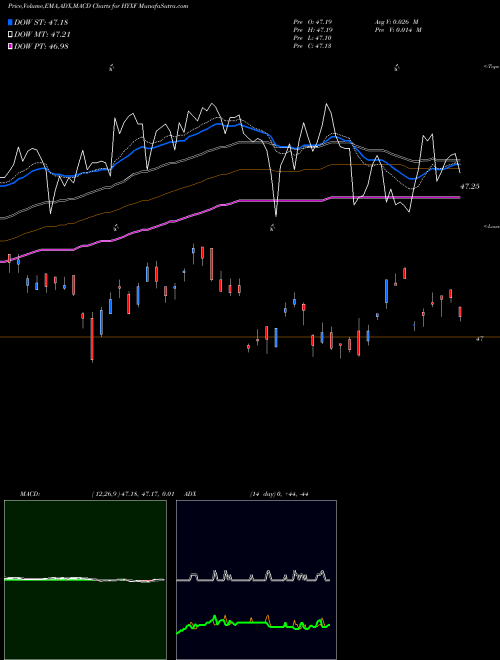Click the 'Lows' marker label

click(x=492, y=226)
